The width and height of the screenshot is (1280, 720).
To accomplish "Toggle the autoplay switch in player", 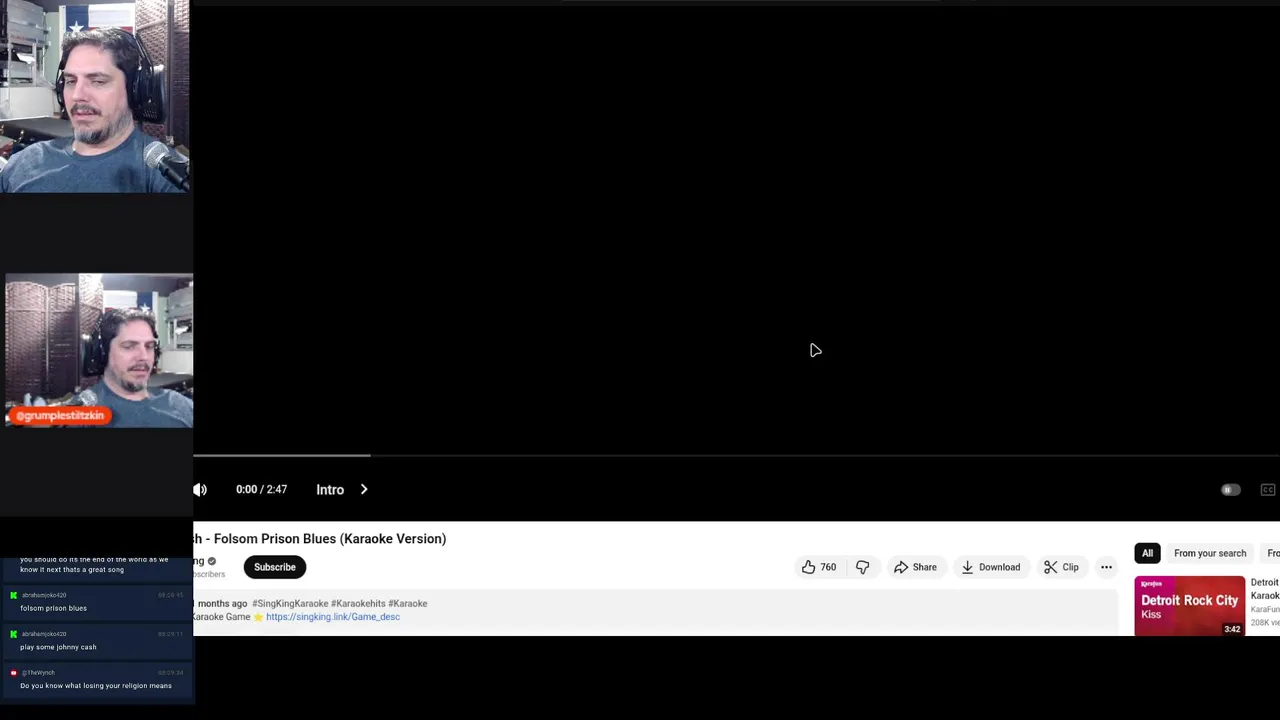I will (1230, 490).
